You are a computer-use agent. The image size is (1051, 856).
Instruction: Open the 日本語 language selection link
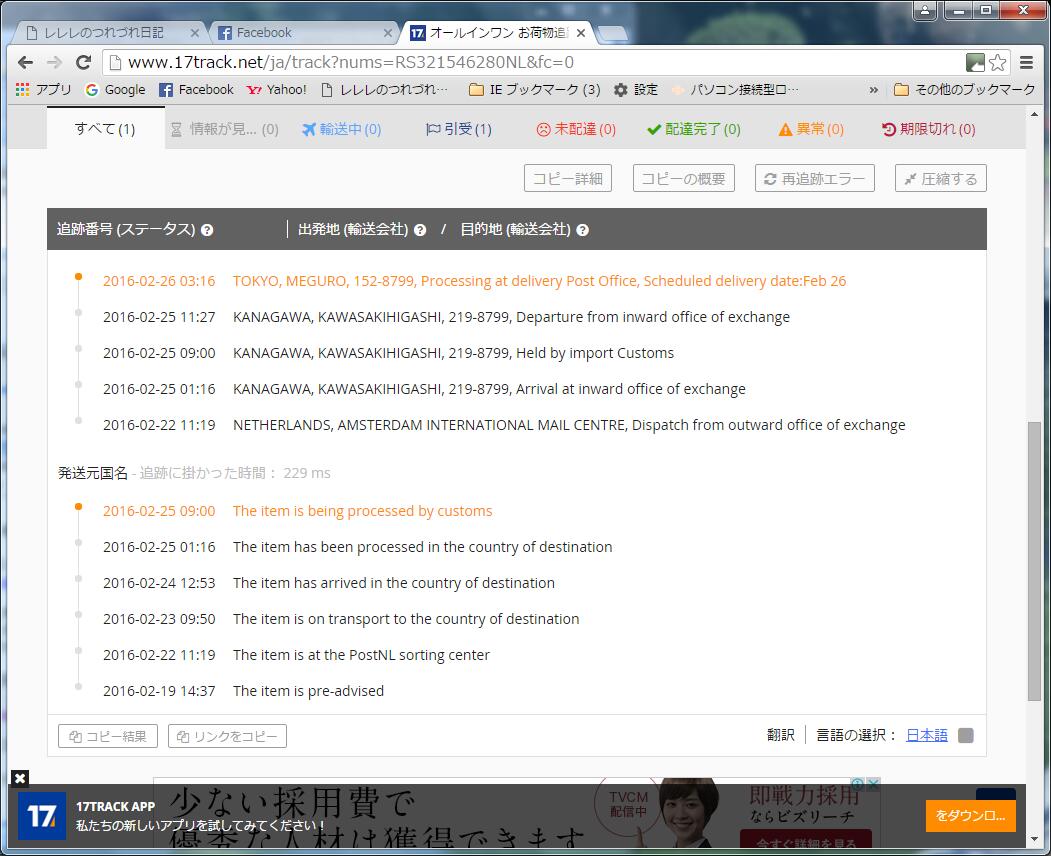[927, 735]
